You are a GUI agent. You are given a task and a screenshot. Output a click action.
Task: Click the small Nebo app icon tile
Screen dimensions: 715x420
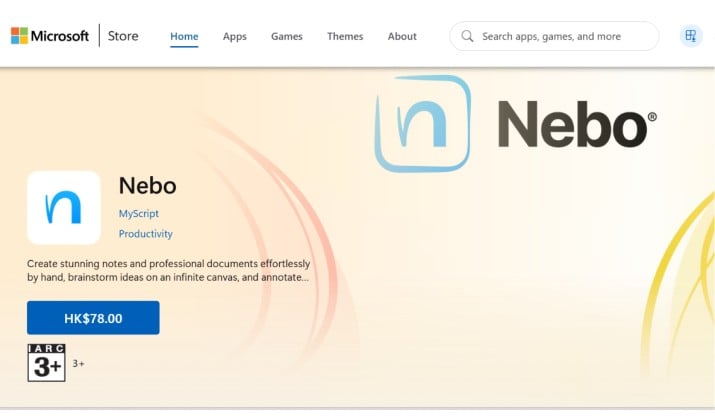[x=64, y=207]
